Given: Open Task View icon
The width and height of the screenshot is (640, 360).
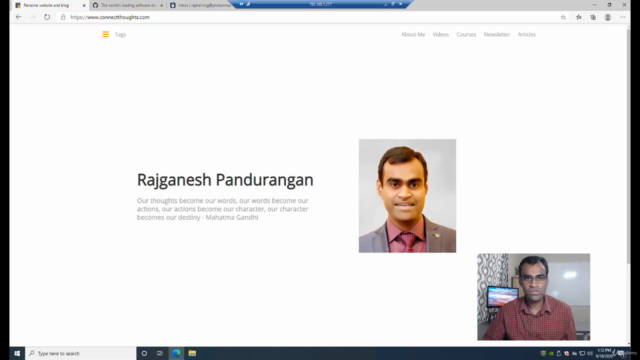Looking at the screenshot, I should (160, 353).
